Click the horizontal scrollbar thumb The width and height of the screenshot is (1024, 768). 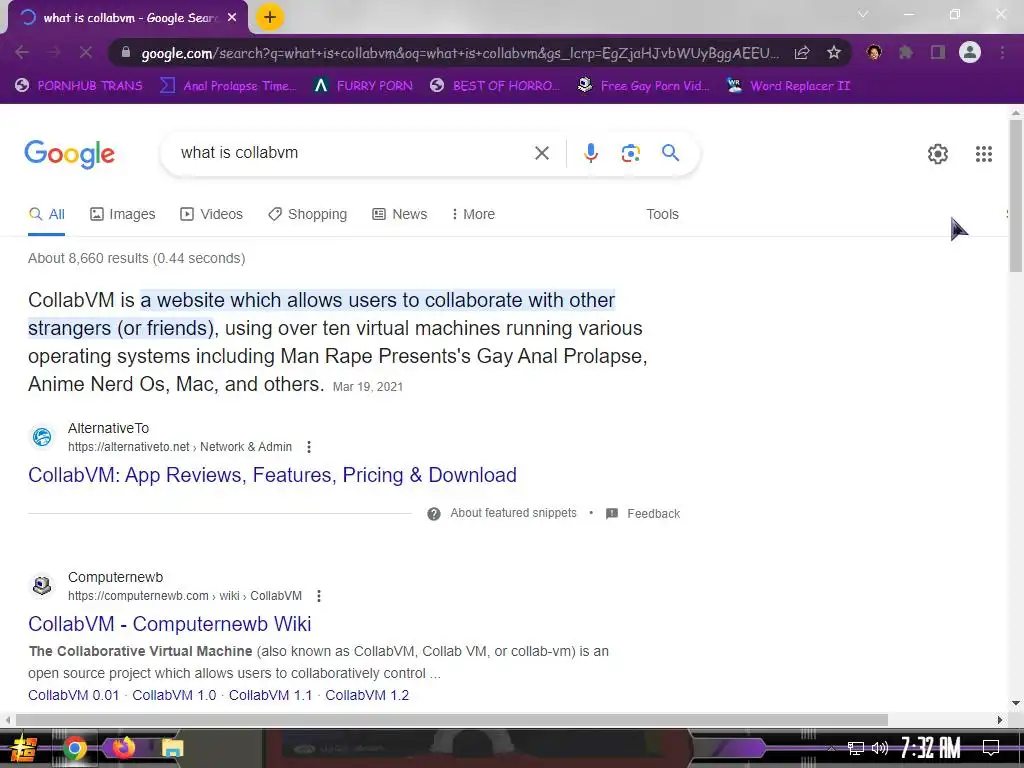tap(451, 720)
